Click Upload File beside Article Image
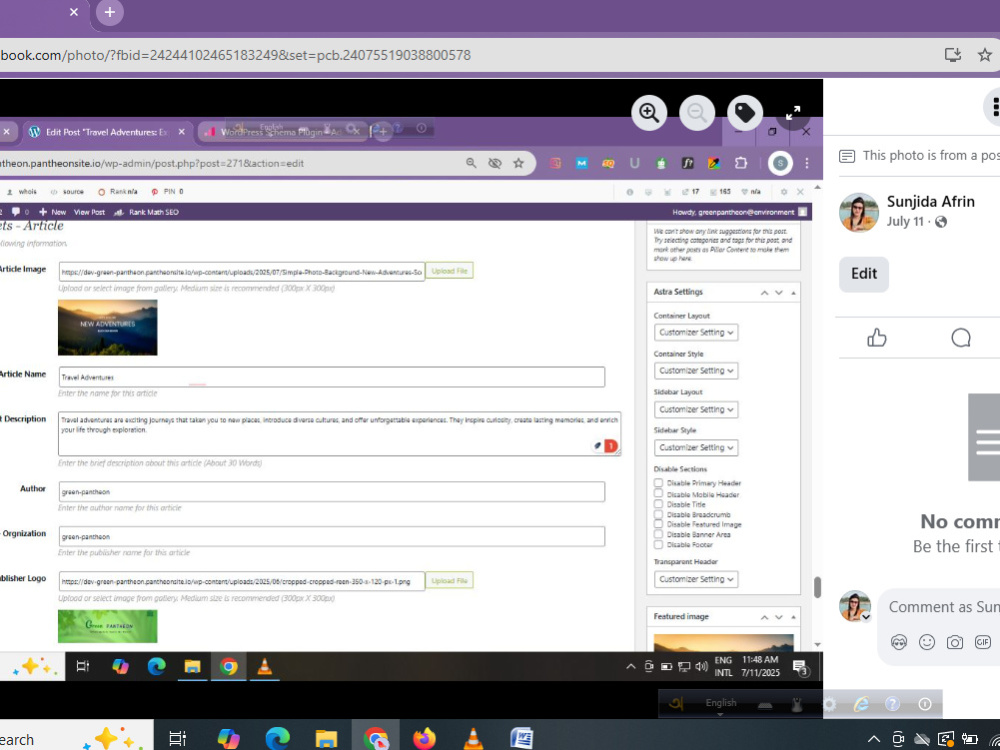 (450, 271)
